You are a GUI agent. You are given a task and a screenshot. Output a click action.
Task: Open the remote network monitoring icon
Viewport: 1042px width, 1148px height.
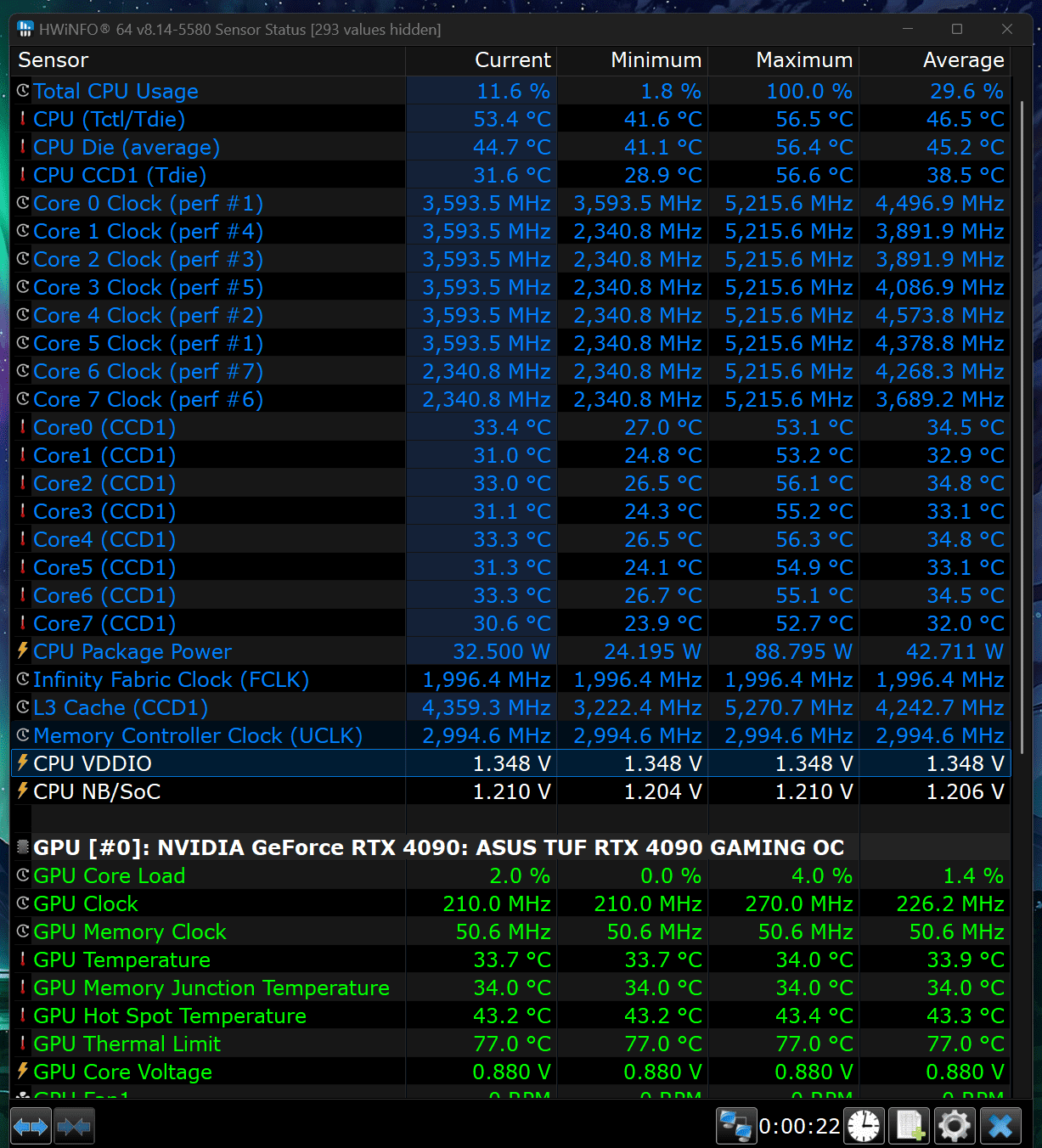point(735,1127)
